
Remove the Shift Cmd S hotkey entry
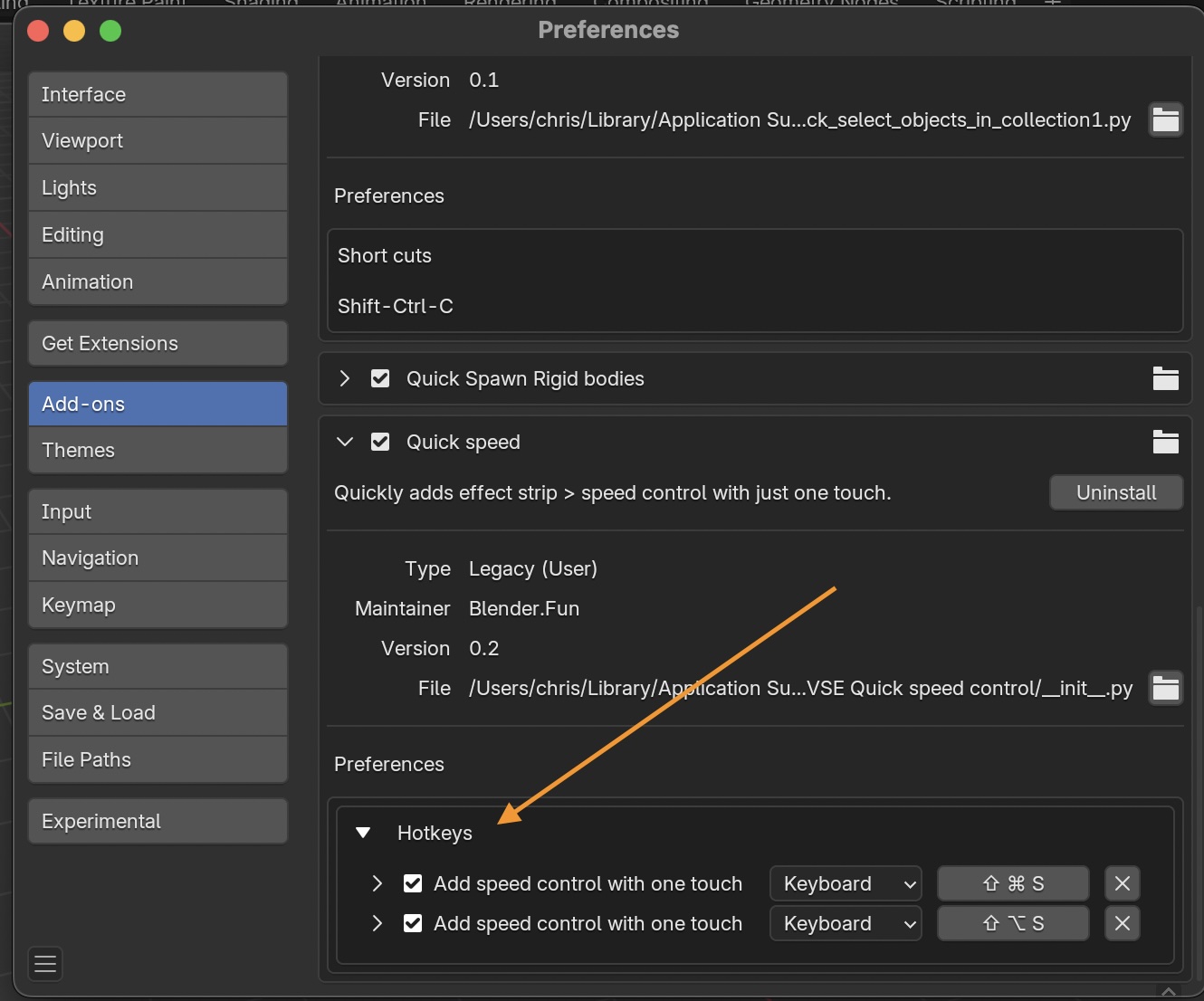pos(1122,883)
